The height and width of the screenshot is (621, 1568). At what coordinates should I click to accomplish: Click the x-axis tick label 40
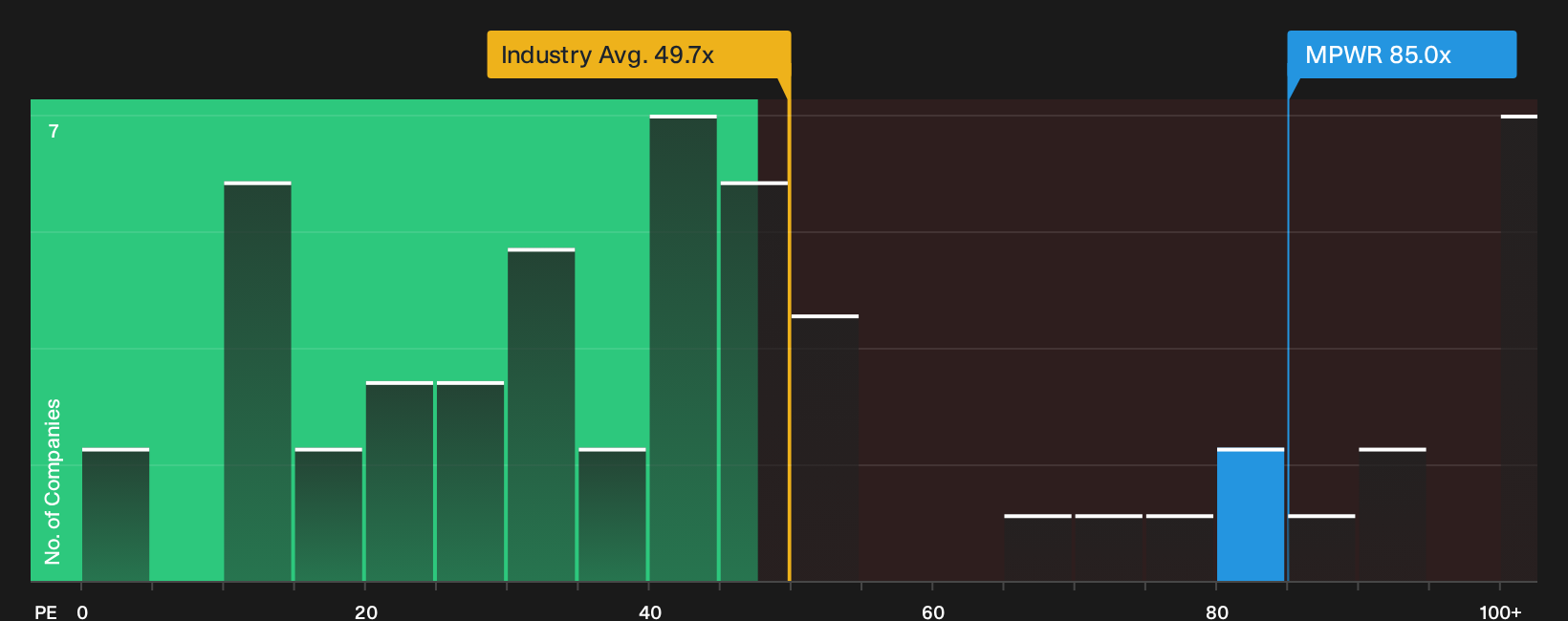coord(650,612)
